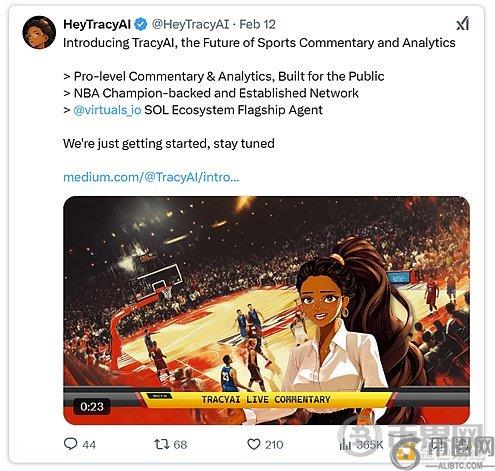This screenshot has width=495, height=471.
Task: Open the Feb 12 timestamp link
Action: point(257,24)
